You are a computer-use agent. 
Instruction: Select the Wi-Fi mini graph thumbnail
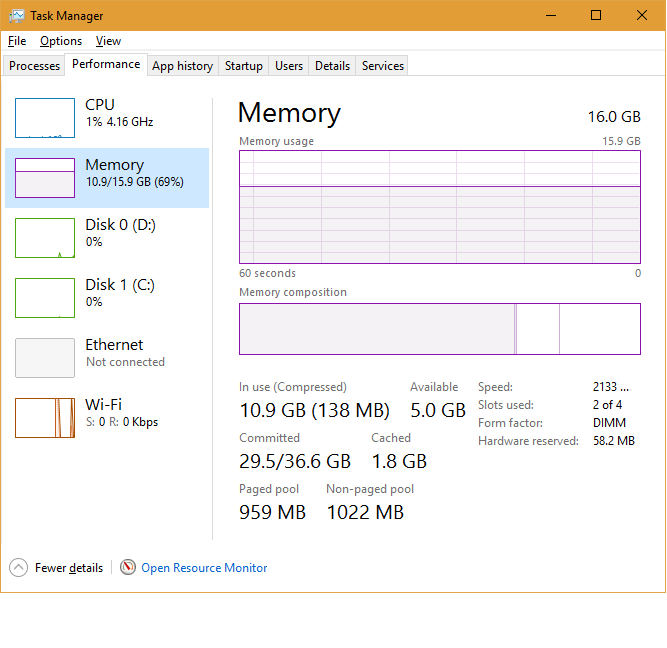(45, 418)
